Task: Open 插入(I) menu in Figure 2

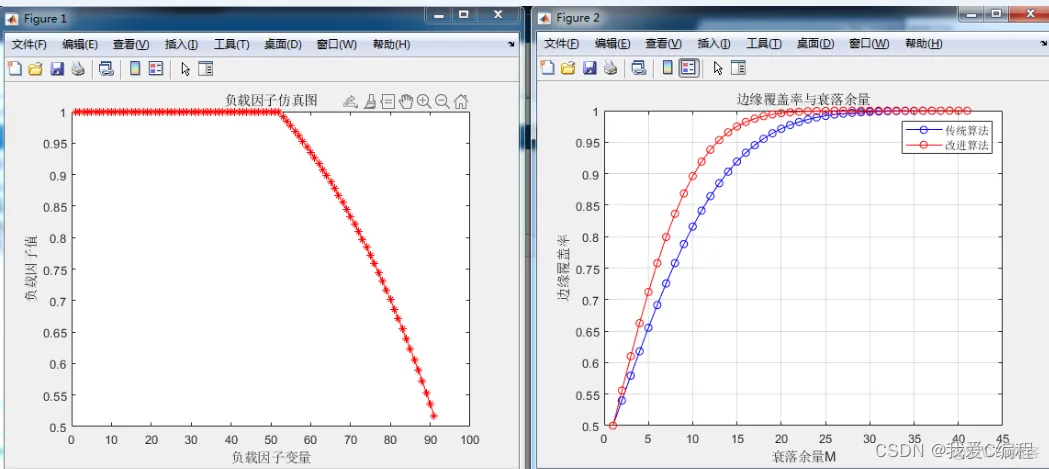Action: click(x=714, y=43)
